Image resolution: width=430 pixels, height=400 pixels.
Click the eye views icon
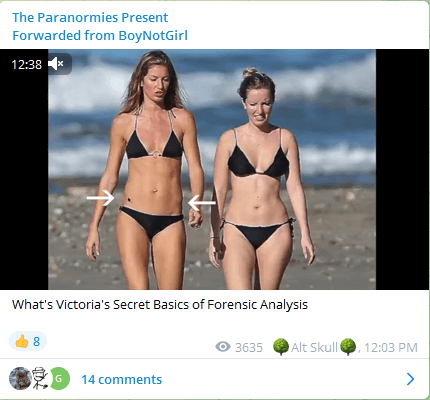click(x=223, y=347)
